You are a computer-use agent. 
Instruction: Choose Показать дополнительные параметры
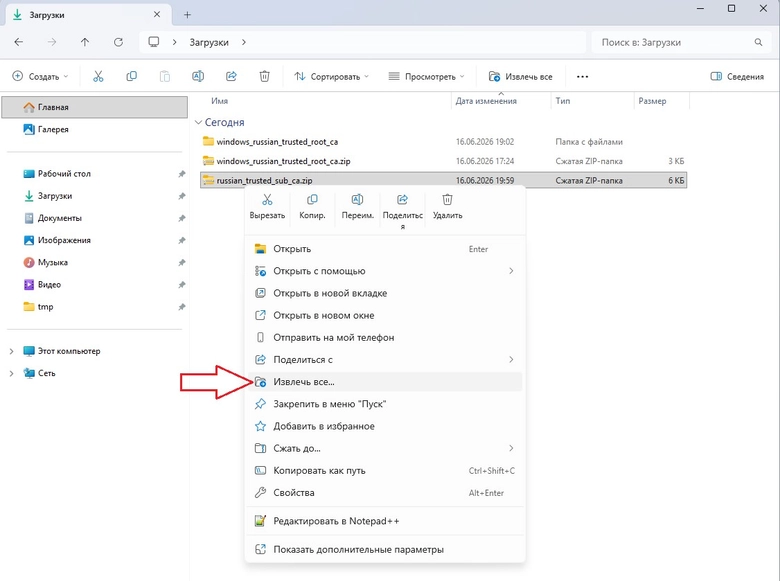385,550
